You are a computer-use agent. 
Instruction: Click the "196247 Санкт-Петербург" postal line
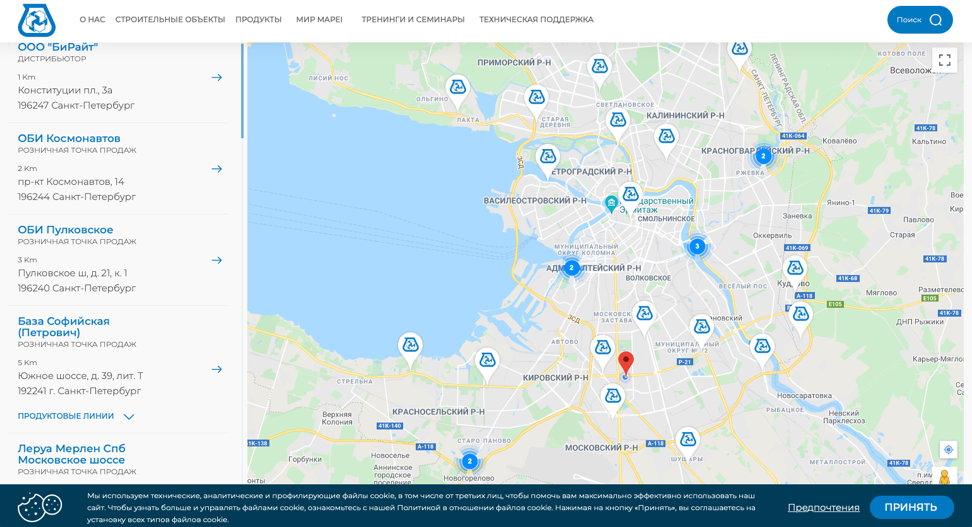point(76,105)
